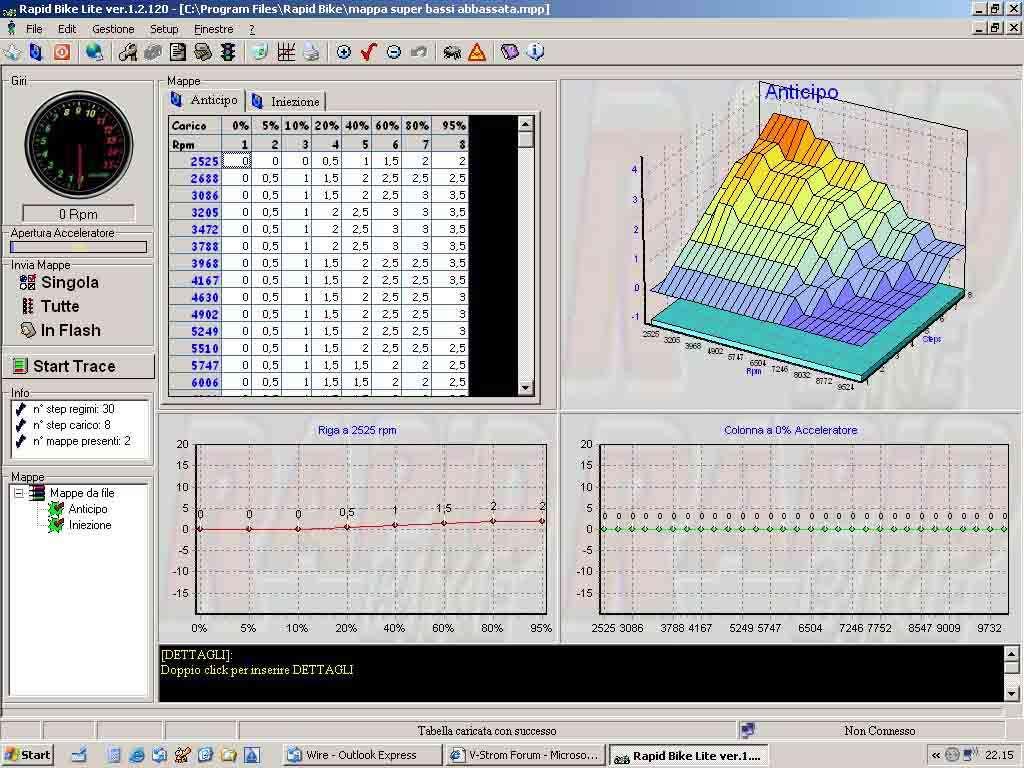Screen dimensions: 1024x768
Task: Open the Finestre menu
Action: pyautogui.click(x=214, y=29)
